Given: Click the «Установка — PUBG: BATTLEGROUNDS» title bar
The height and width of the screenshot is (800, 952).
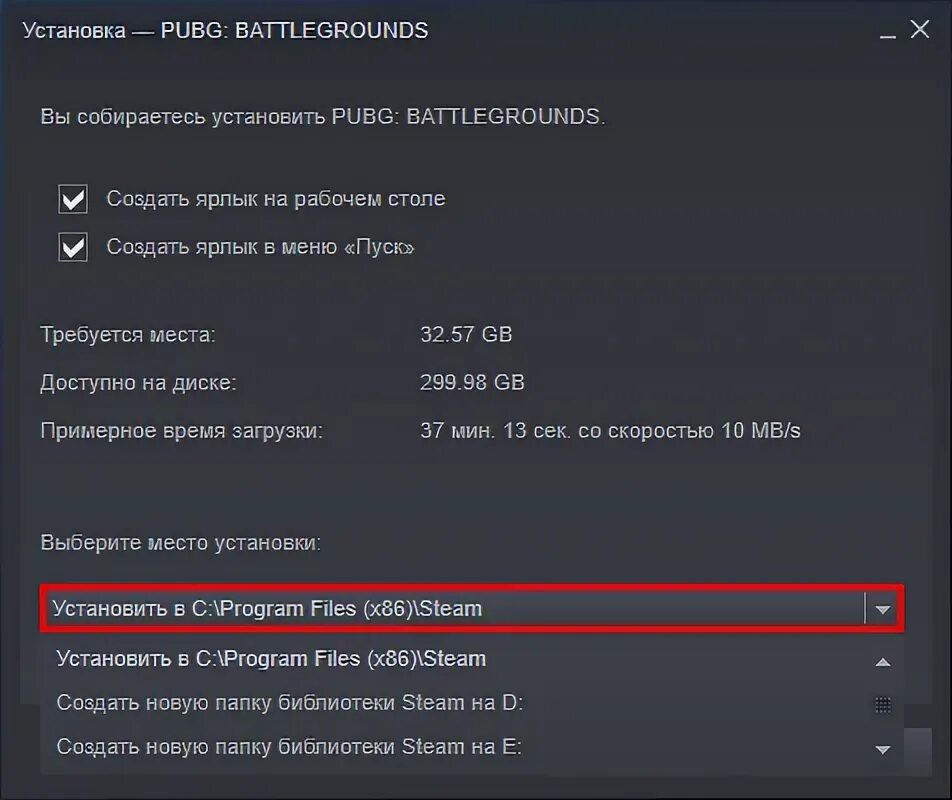Looking at the screenshot, I should click(x=225, y=30).
